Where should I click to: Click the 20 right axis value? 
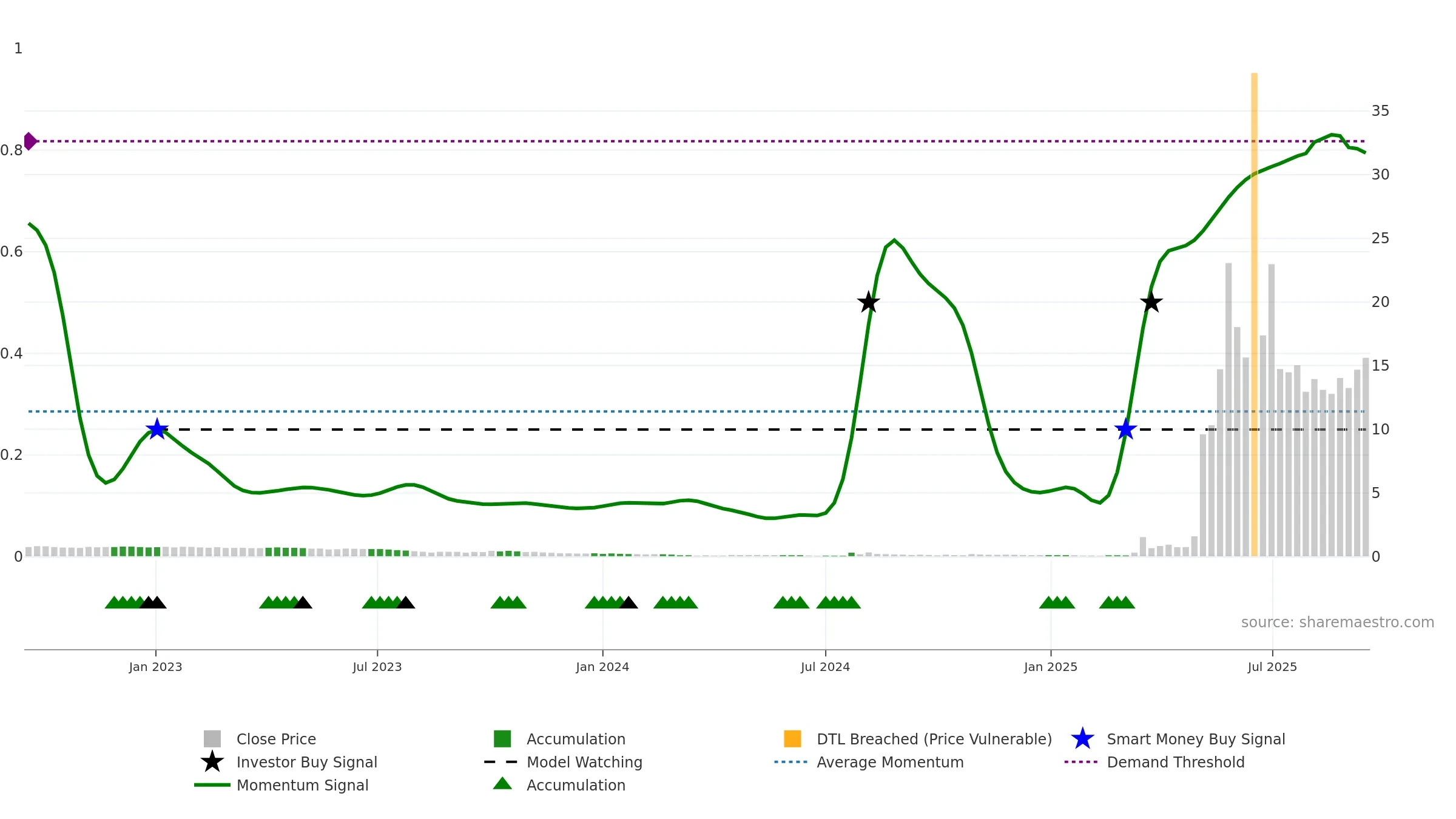(1380, 302)
